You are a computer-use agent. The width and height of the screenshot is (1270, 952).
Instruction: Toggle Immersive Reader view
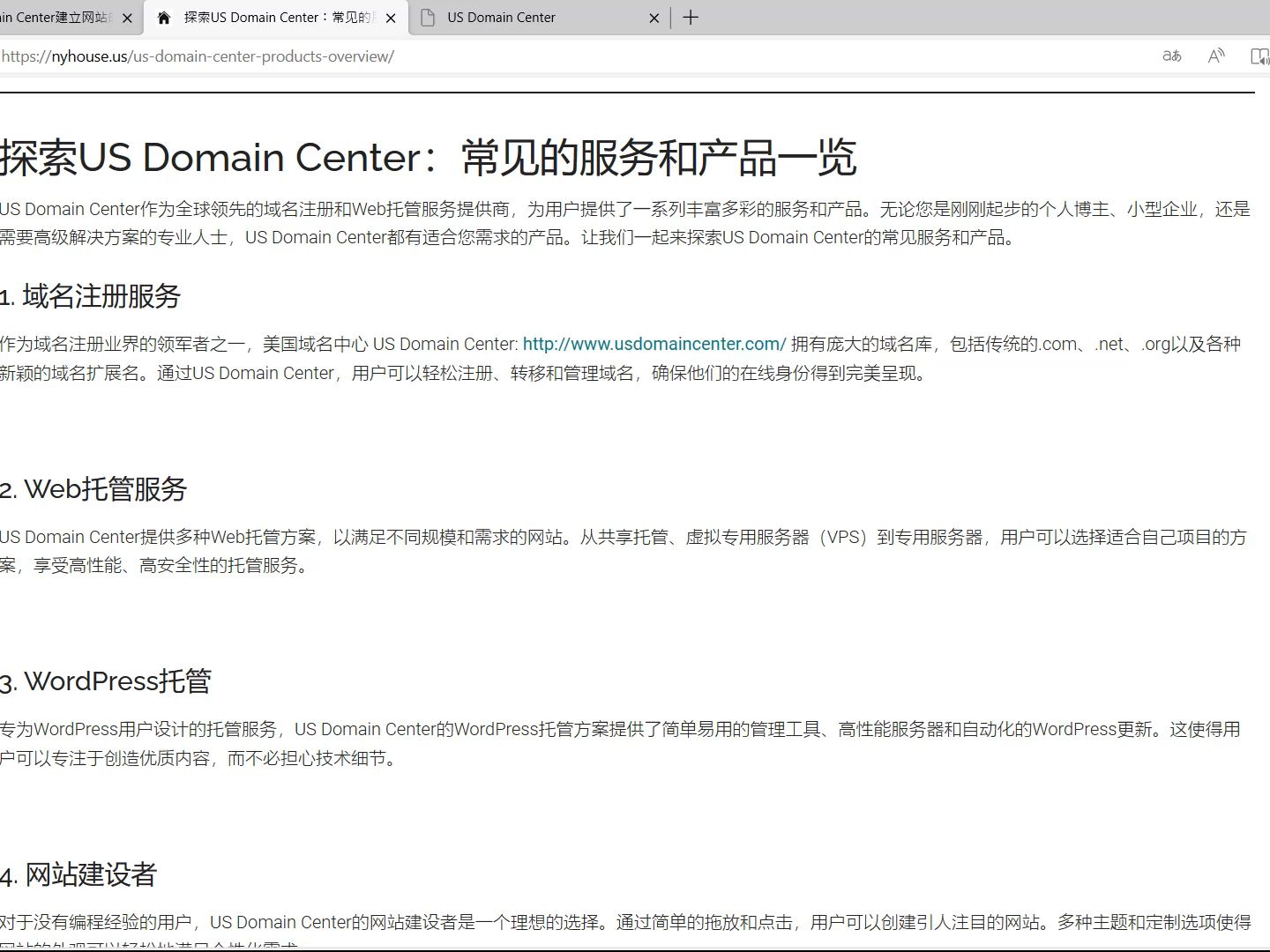(x=1260, y=56)
